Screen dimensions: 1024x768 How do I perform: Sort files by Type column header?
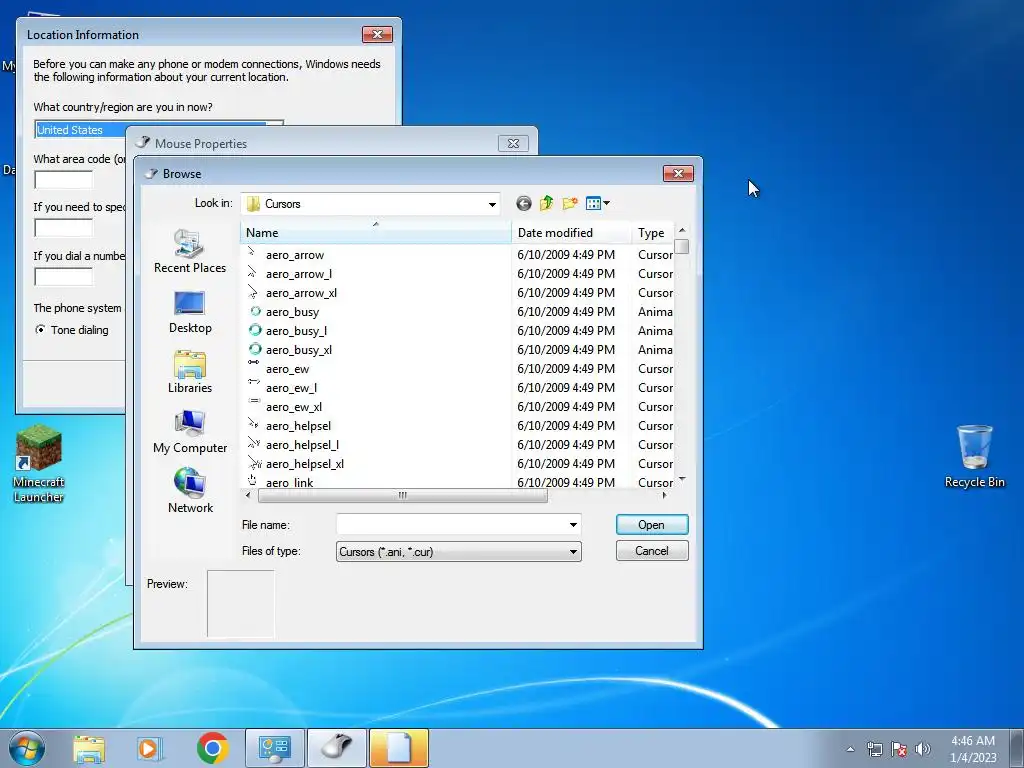coord(652,232)
